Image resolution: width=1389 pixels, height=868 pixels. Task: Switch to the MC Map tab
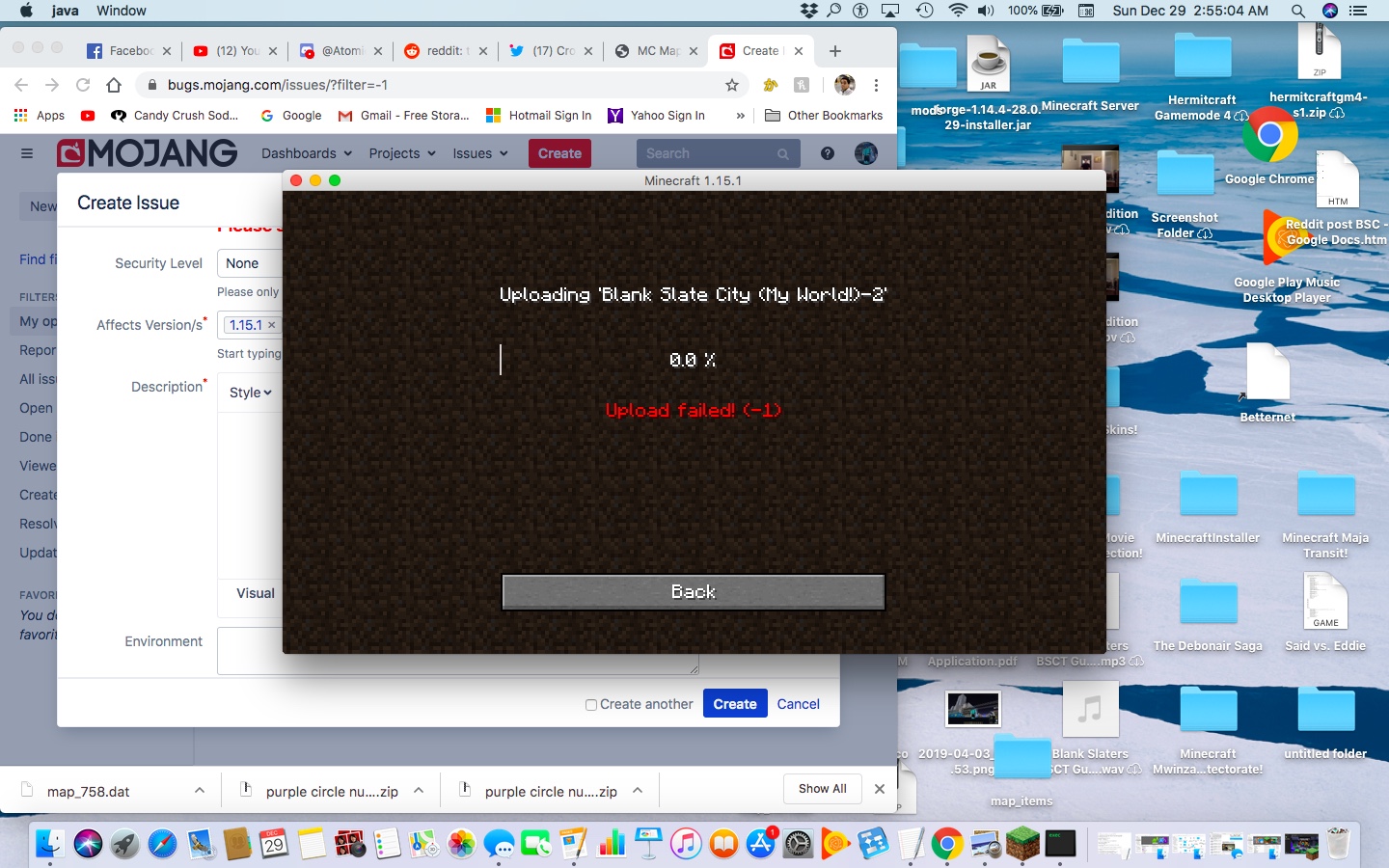coord(655,51)
